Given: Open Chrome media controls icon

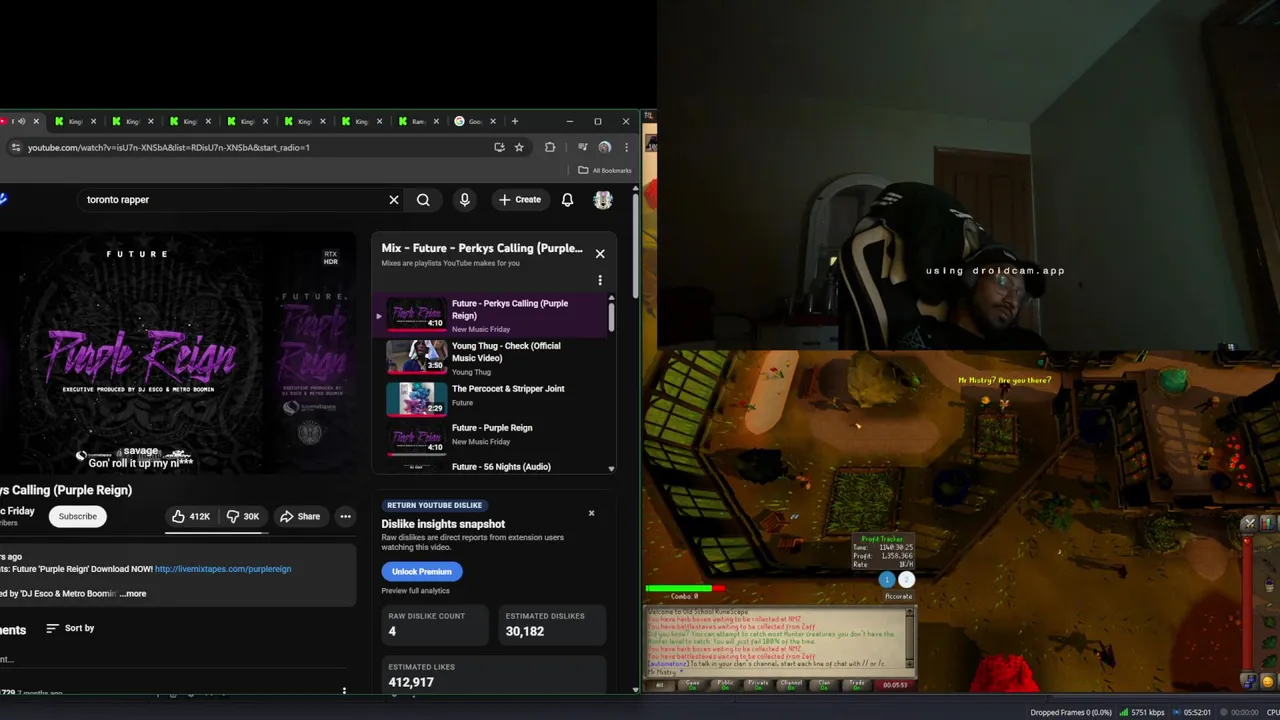Looking at the screenshot, I should pyautogui.click(x=582, y=147).
